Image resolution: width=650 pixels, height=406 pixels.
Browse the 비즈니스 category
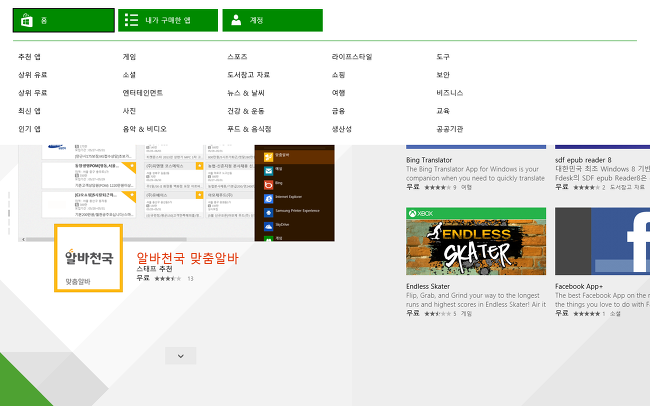[x=449, y=93]
